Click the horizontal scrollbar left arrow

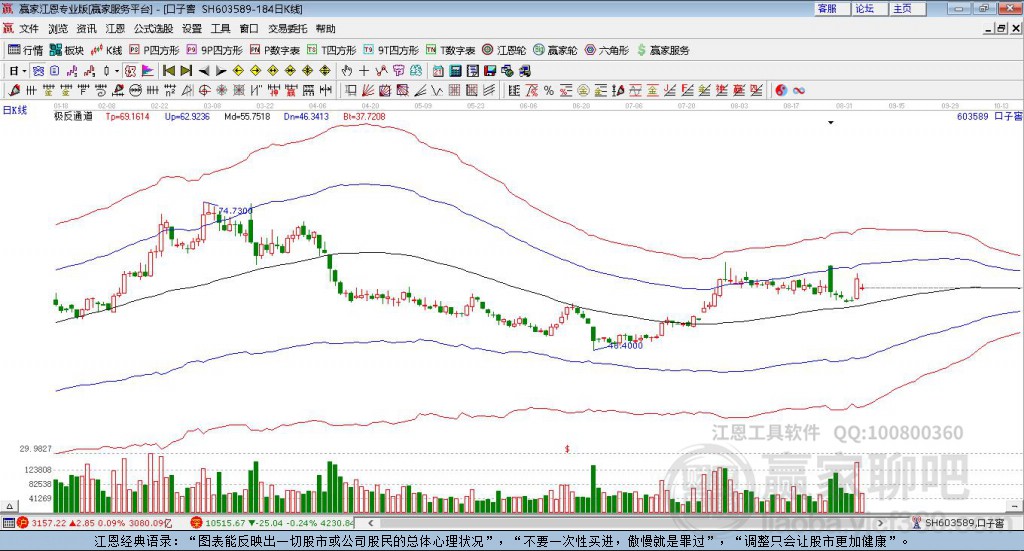370,523
